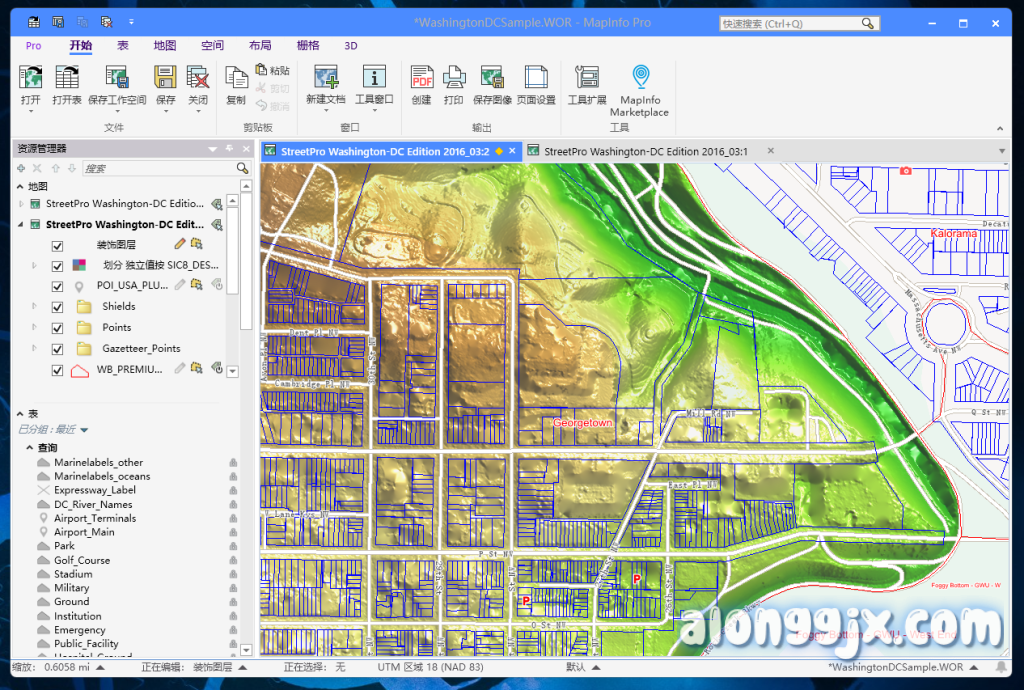Collapse the 查询 tree section
Viewport: 1024px width, 690px height.
coord(29,448)
